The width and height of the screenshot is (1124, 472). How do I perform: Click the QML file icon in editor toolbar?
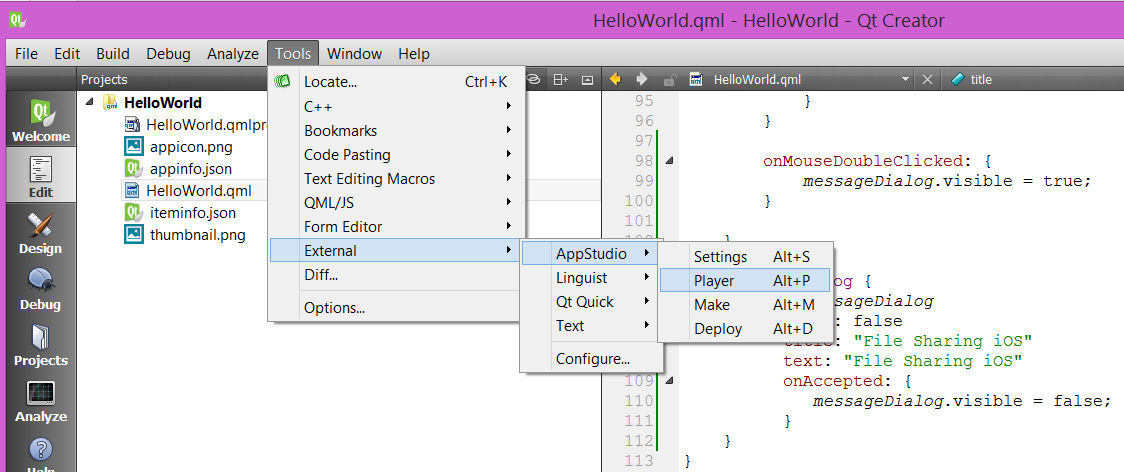695,80
